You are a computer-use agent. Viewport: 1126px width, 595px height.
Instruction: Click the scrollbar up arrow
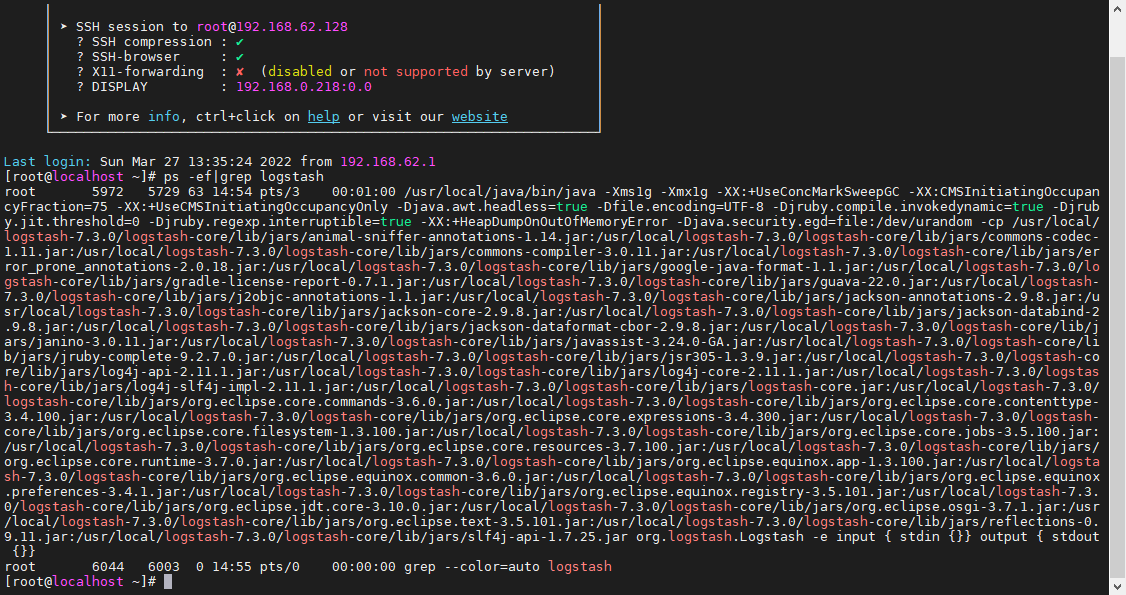(1117, 8)
